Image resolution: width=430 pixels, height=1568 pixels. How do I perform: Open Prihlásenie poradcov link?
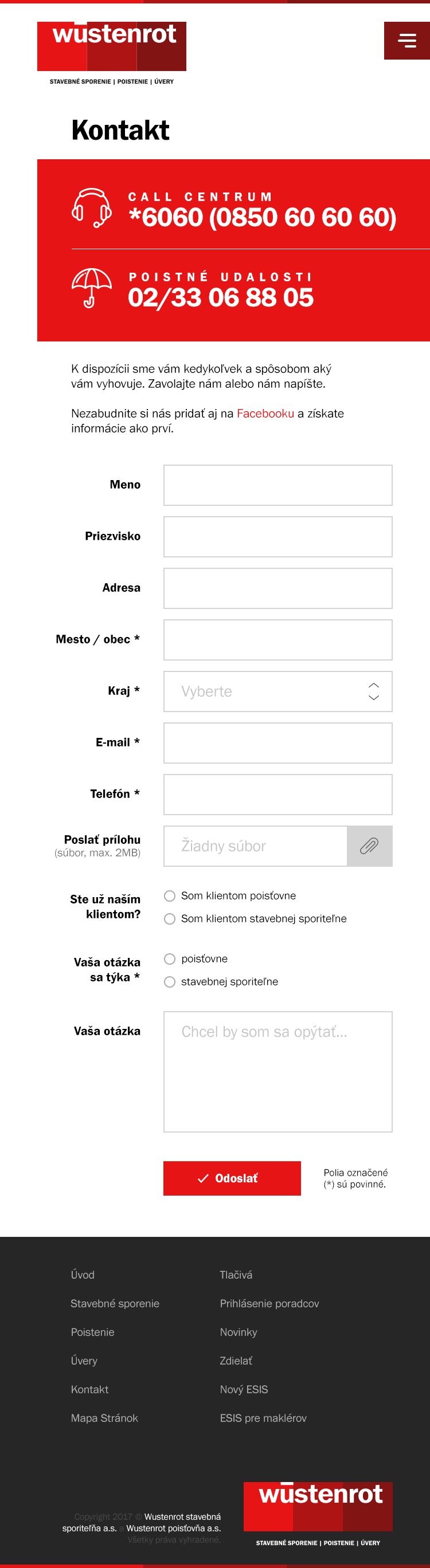click(x=269, y=1303)
